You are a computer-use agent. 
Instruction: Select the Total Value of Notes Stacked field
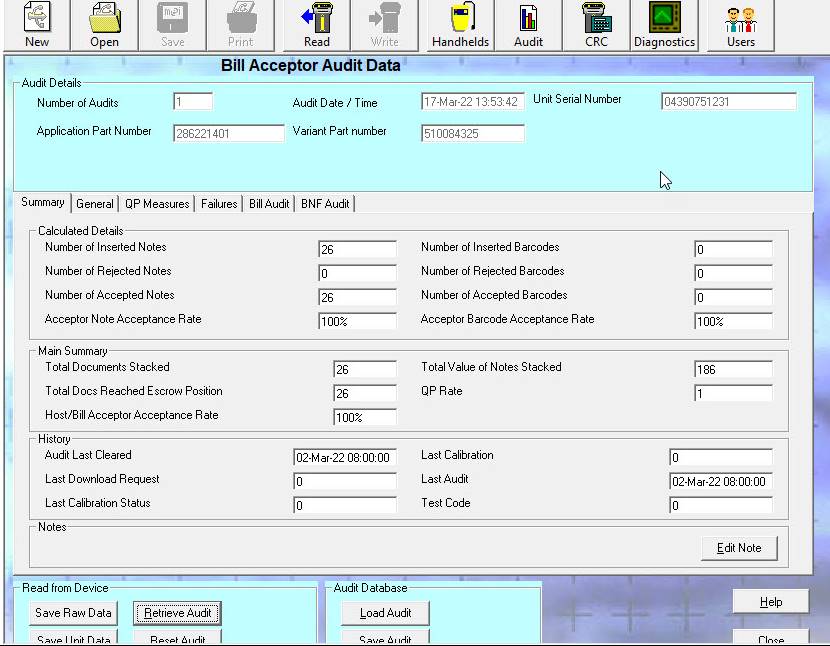point(733,369)
